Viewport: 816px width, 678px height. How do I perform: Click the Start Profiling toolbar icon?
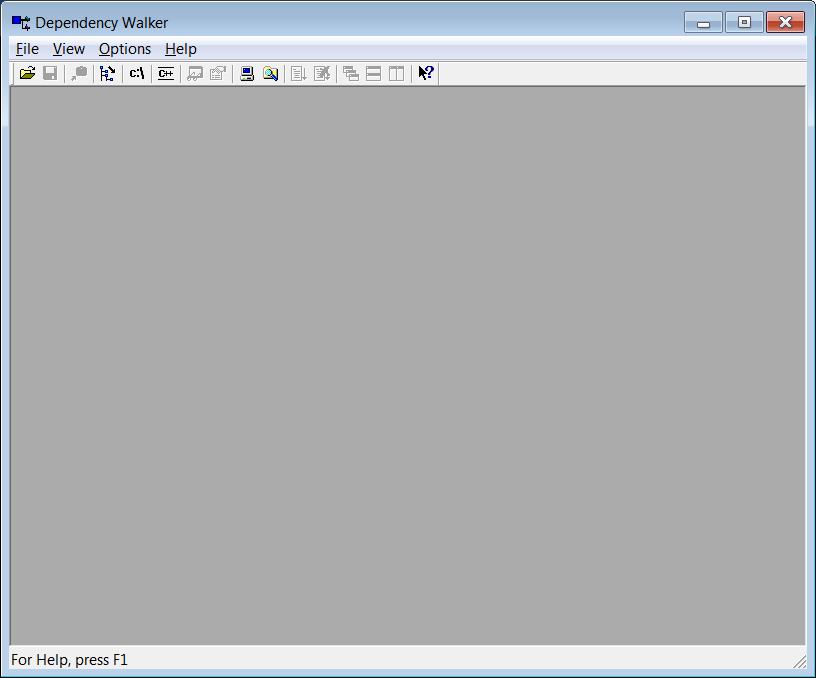tap(299, 73)
